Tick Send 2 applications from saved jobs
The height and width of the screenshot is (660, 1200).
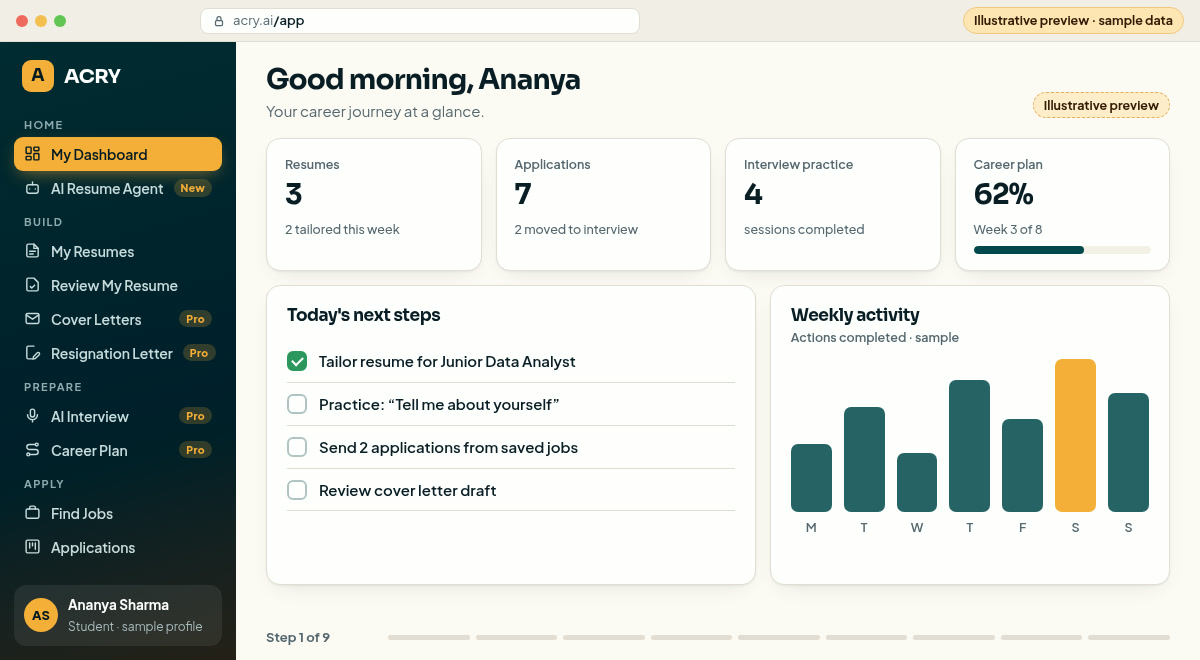coord(297,447)
